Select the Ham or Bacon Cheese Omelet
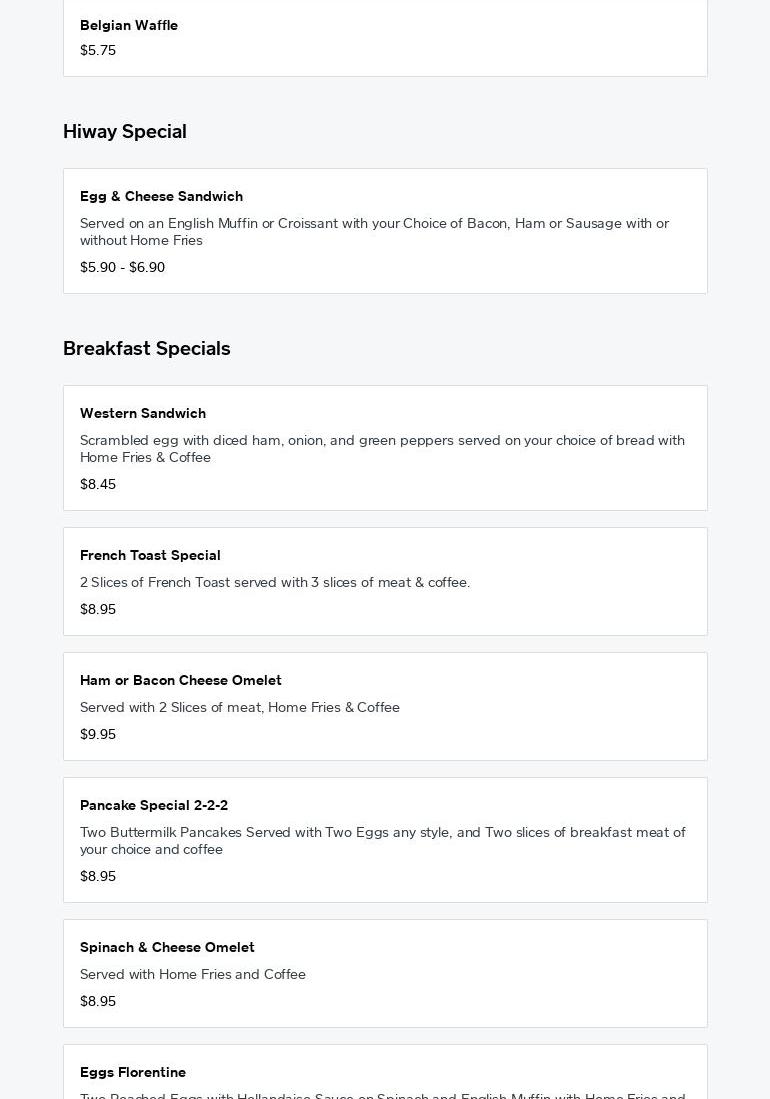 click(x=181, y=680)
